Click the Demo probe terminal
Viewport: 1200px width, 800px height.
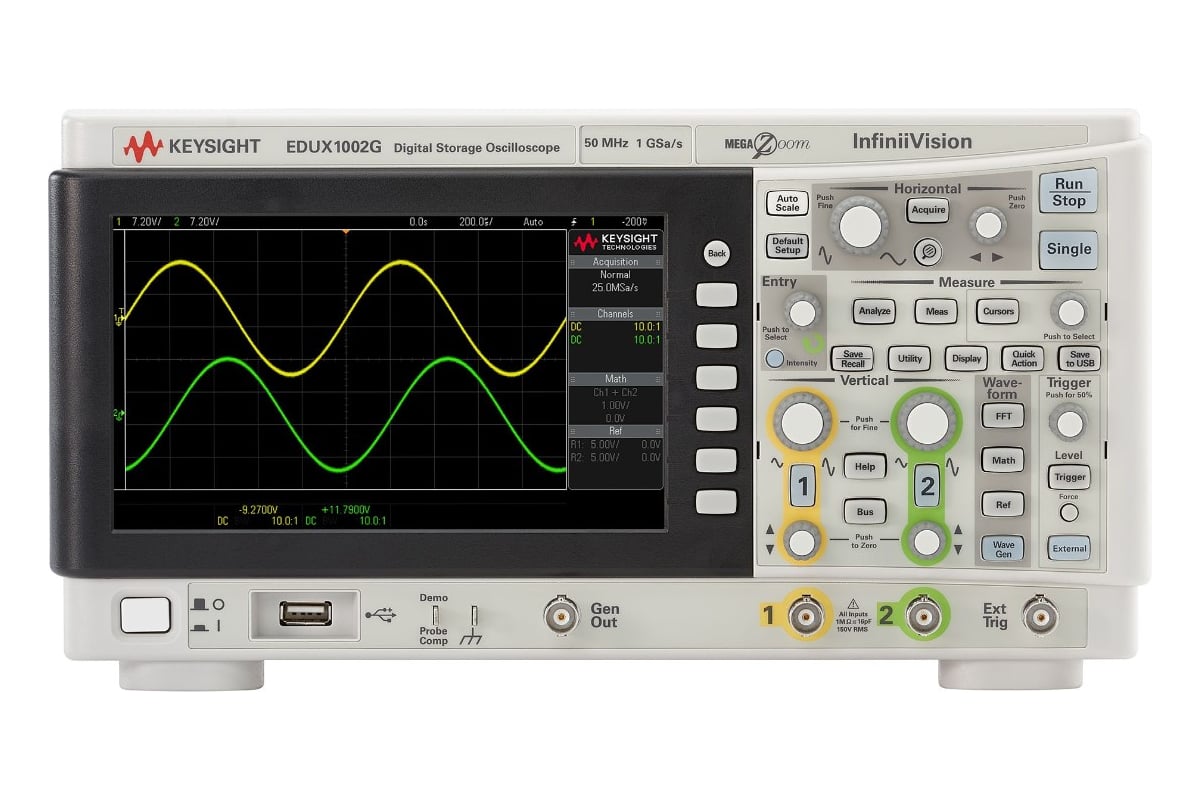click(434, 614)
